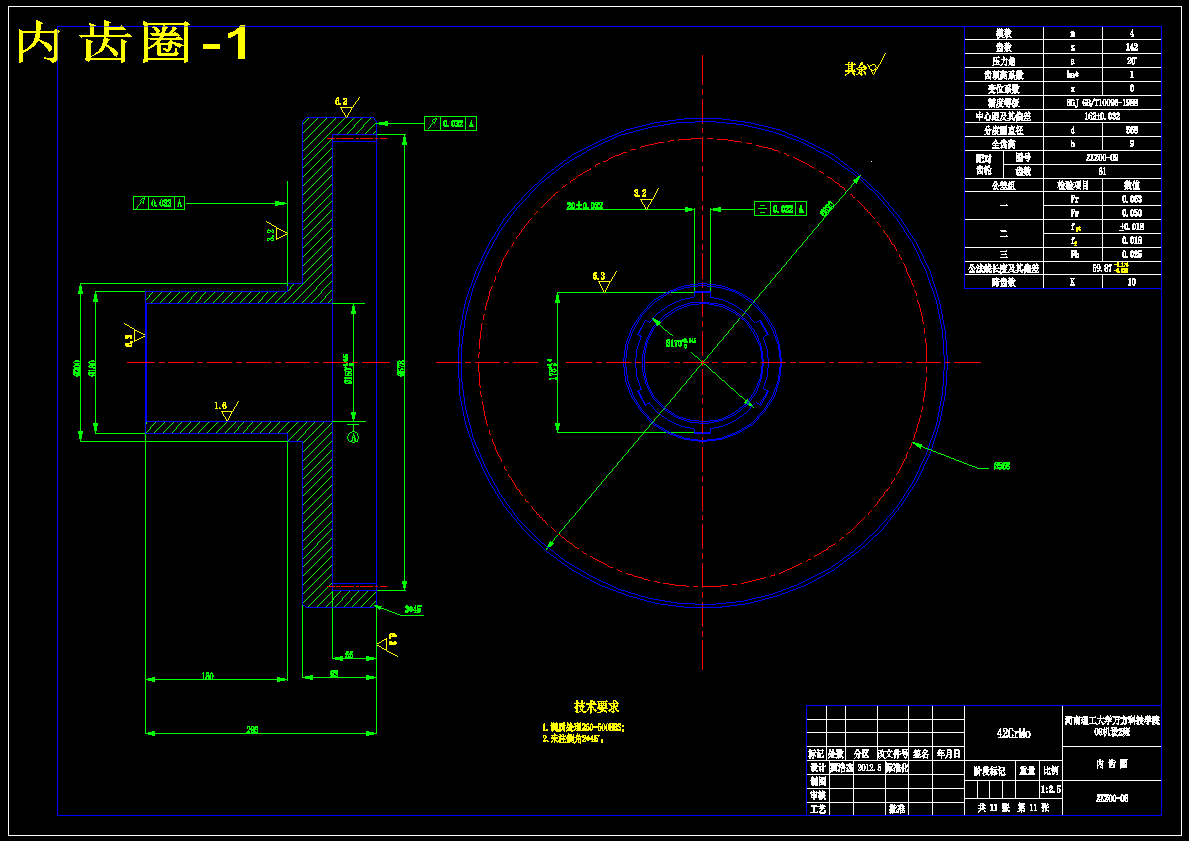Select mating gear tooth count 61
The width and height of the screenshot is (1189, 841).
tap(1102, 171)
